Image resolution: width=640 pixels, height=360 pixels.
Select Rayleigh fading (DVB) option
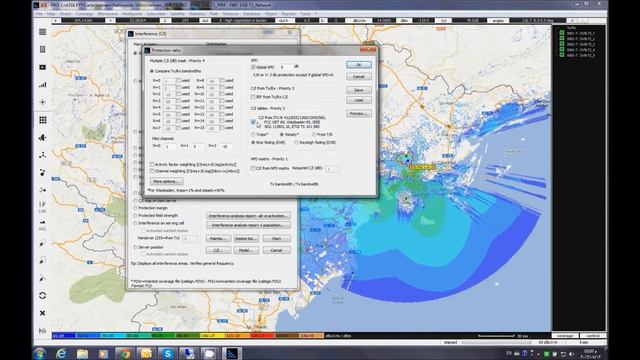click(x=296, y=142)
